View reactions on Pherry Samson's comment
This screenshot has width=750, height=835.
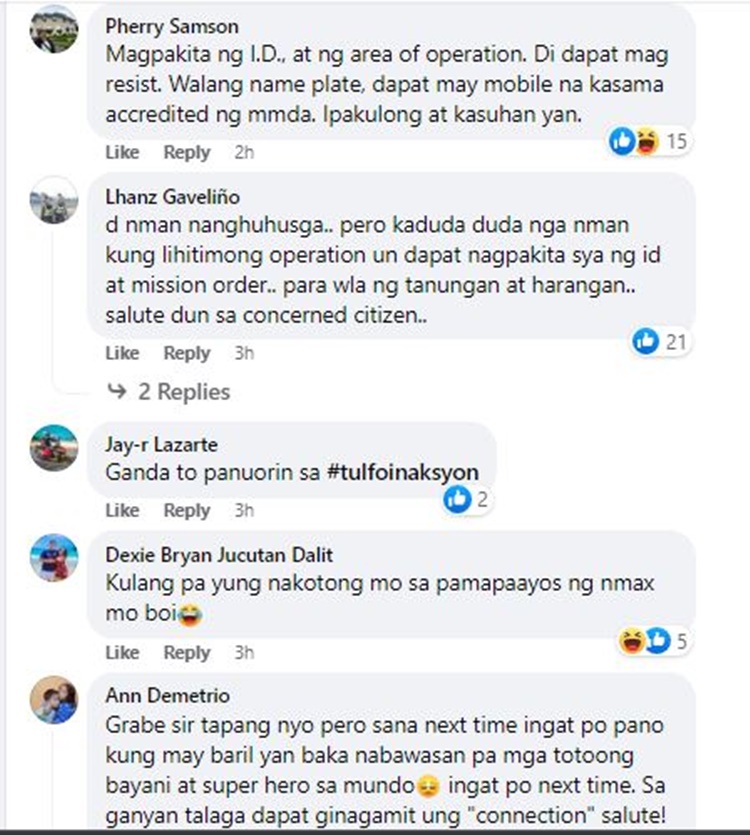(x=649, y=142)
